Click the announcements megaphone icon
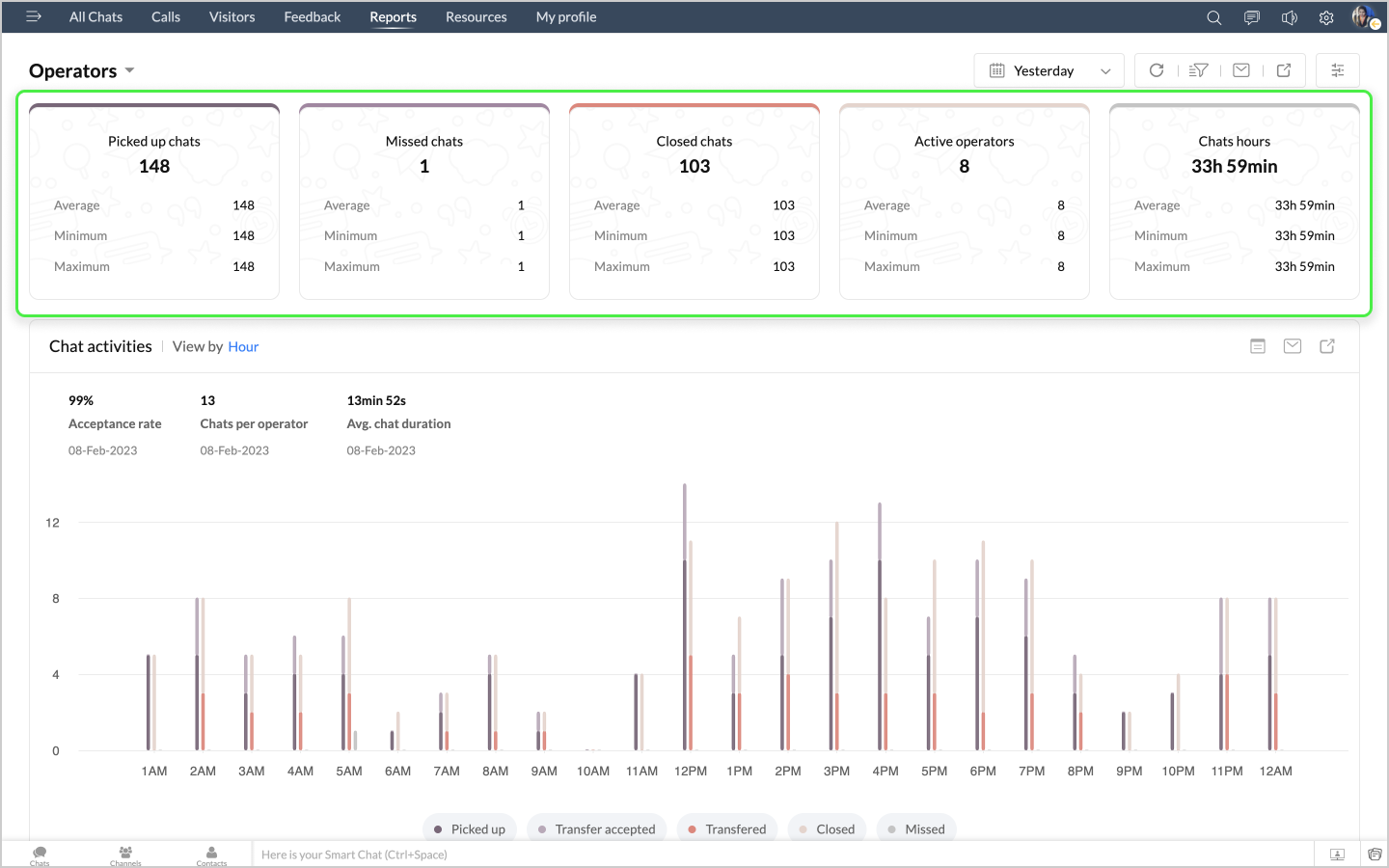Image resolution: width=1389 pixels, height=868 pixels. coord(1289,17)
